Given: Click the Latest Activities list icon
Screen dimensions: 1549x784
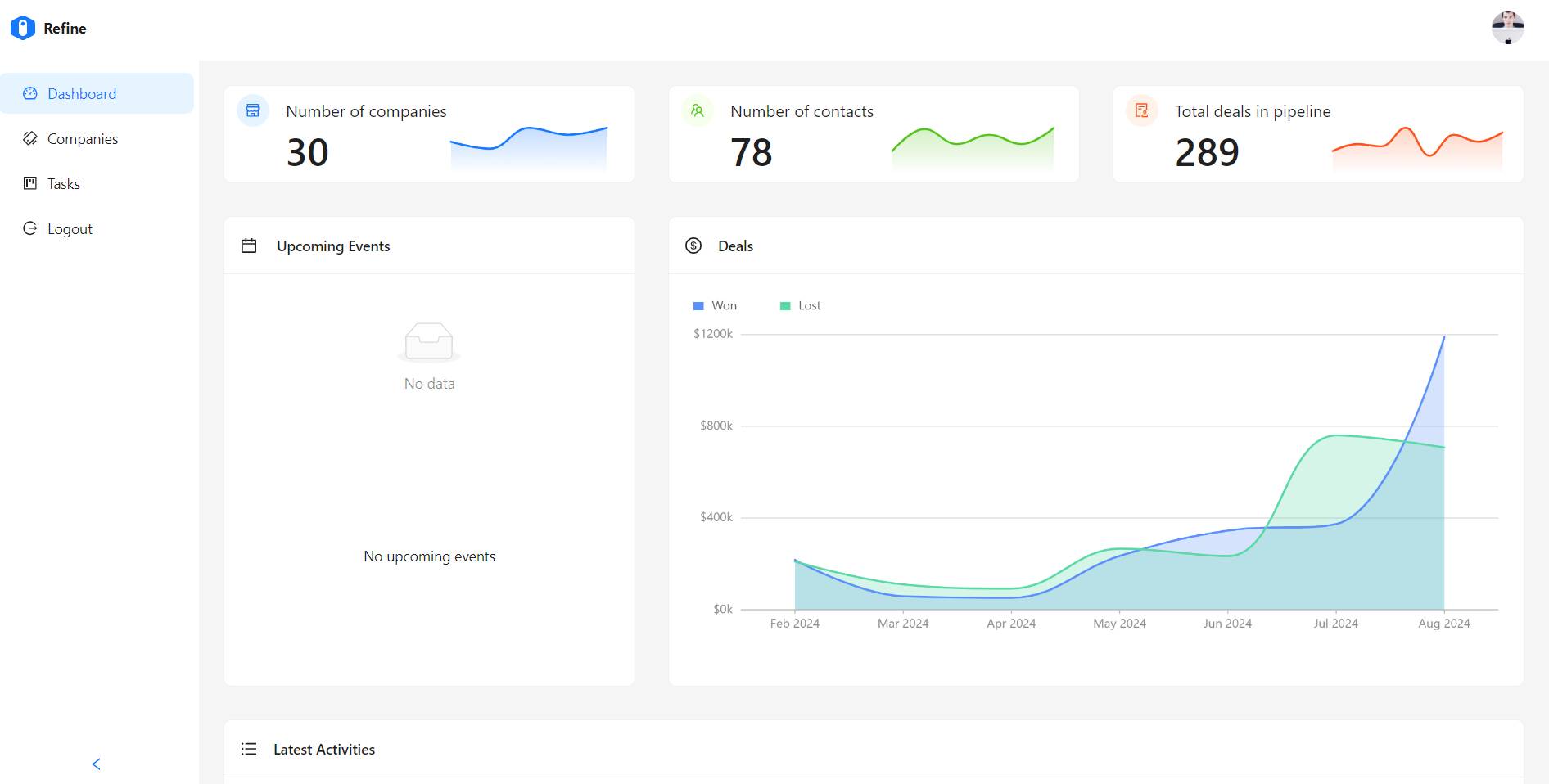Looking at the screenshot, I should coord(249,749).
